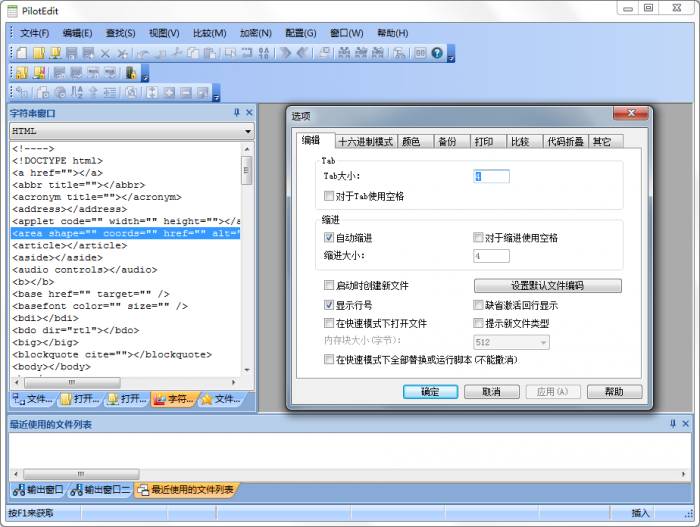Click the string list vertical scrollbar thumb
Screen dimensions: 700x527
[x=246, y=170]
